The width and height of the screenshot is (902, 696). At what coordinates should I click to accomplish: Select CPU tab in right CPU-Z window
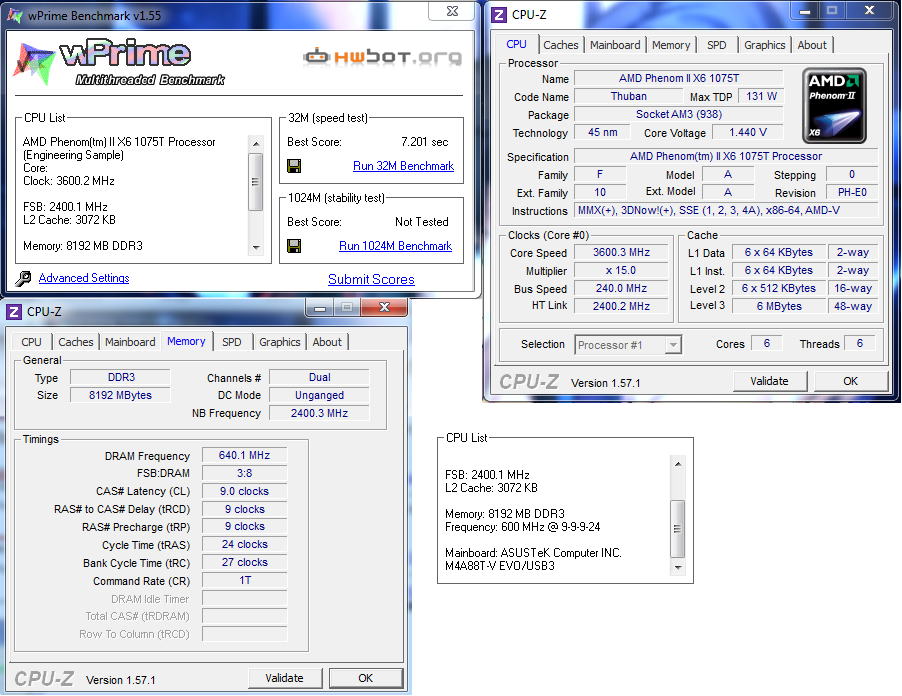pyautogui.click(x=516, y=44)
